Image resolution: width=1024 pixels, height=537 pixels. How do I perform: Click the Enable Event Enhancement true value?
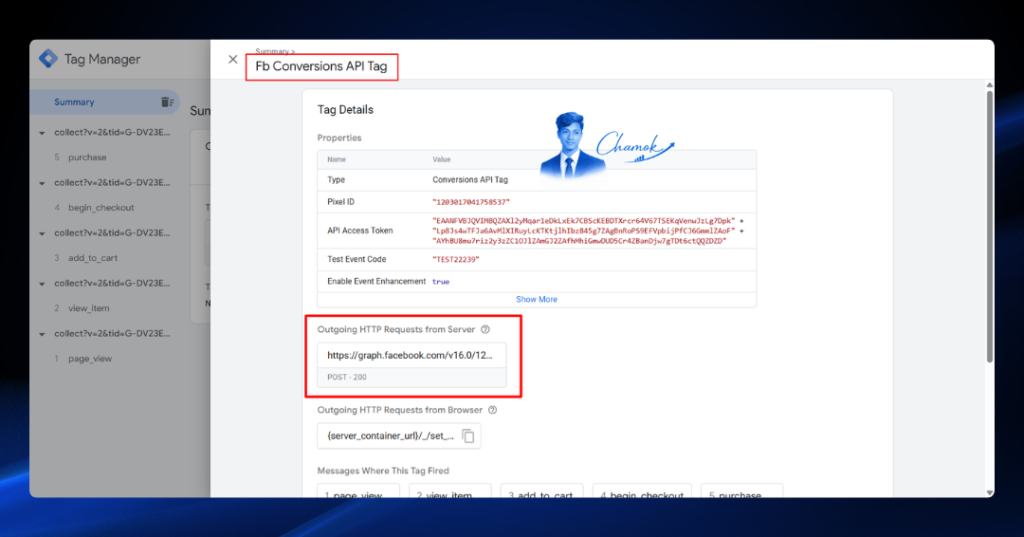click(x=441, y=282)
